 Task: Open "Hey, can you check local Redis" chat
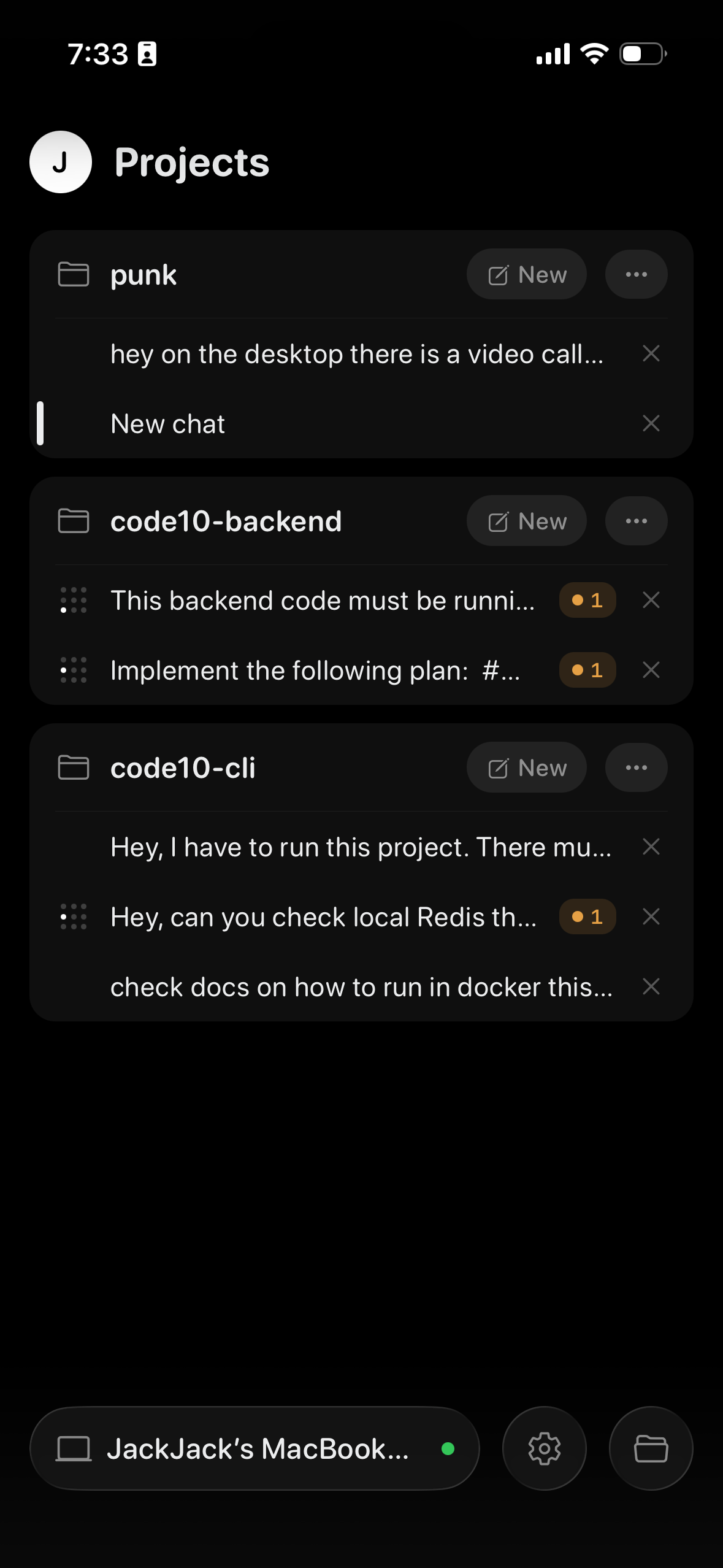323,917
